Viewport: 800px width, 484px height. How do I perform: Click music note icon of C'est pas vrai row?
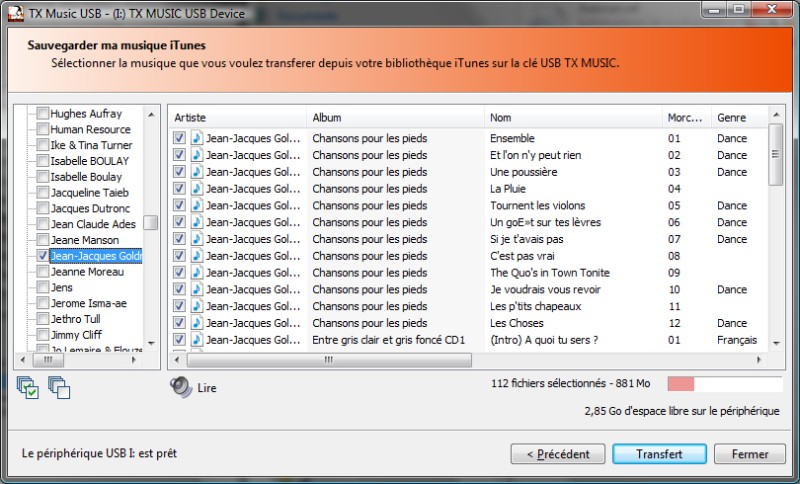coord(197,256)
